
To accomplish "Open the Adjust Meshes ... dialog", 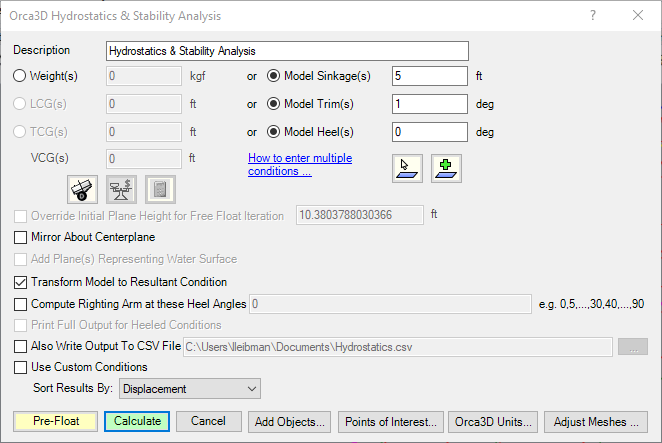I will tap(596, 422).
